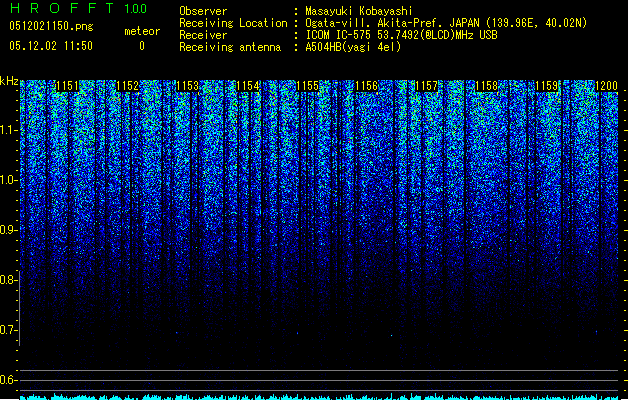This screenshot has width=629, height=400.
Task: Click the 0.9 frequency axis label
Action: (x=9, y=230)
